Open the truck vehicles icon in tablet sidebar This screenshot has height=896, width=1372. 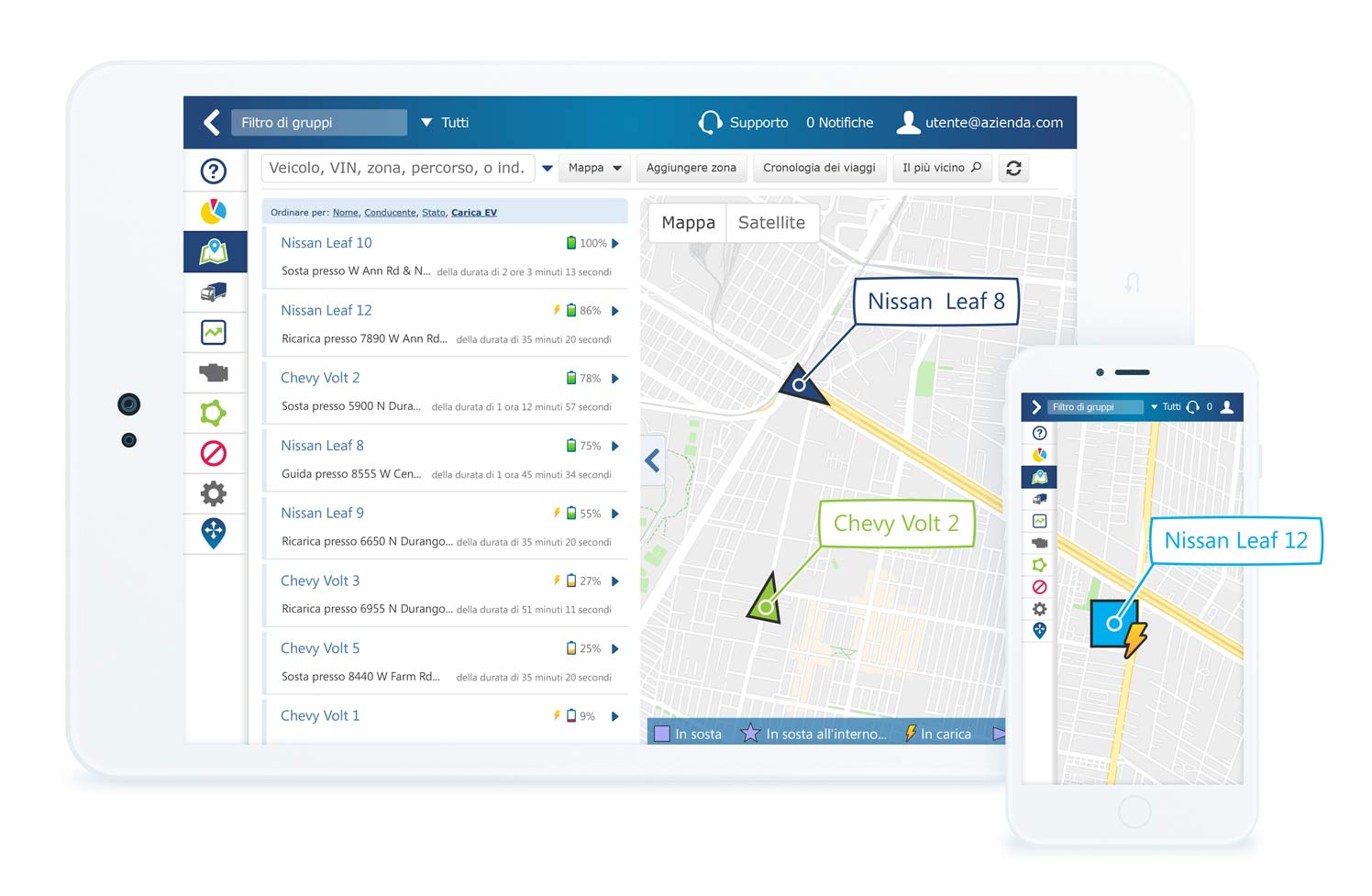tap(214, 293)
